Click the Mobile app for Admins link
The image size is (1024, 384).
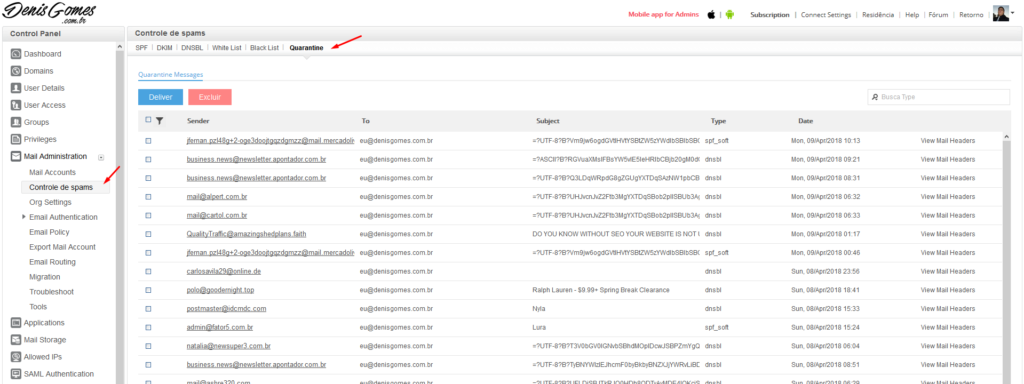(x=663, y=14)
